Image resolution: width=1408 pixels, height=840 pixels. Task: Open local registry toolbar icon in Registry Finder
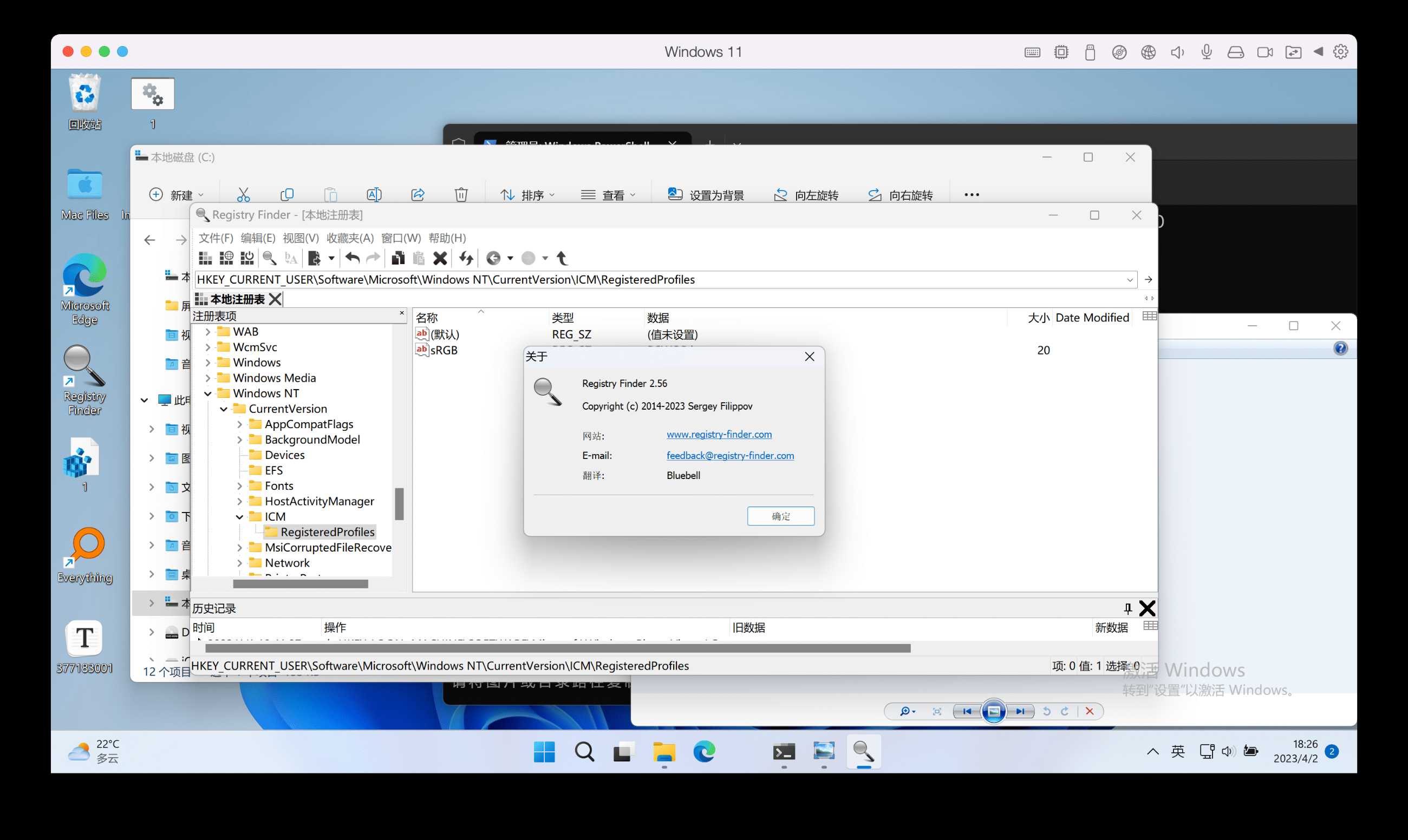[x=205, y=258]
